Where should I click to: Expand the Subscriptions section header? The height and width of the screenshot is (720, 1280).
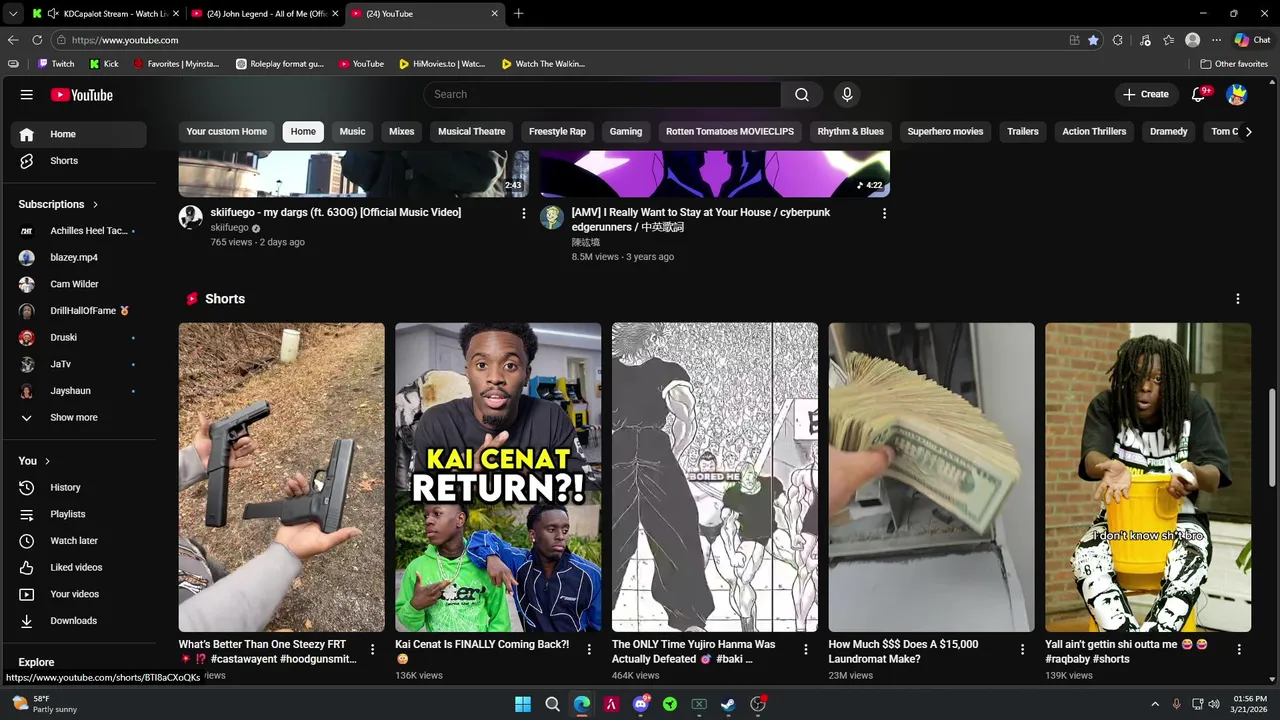click(x=58, y=204)
